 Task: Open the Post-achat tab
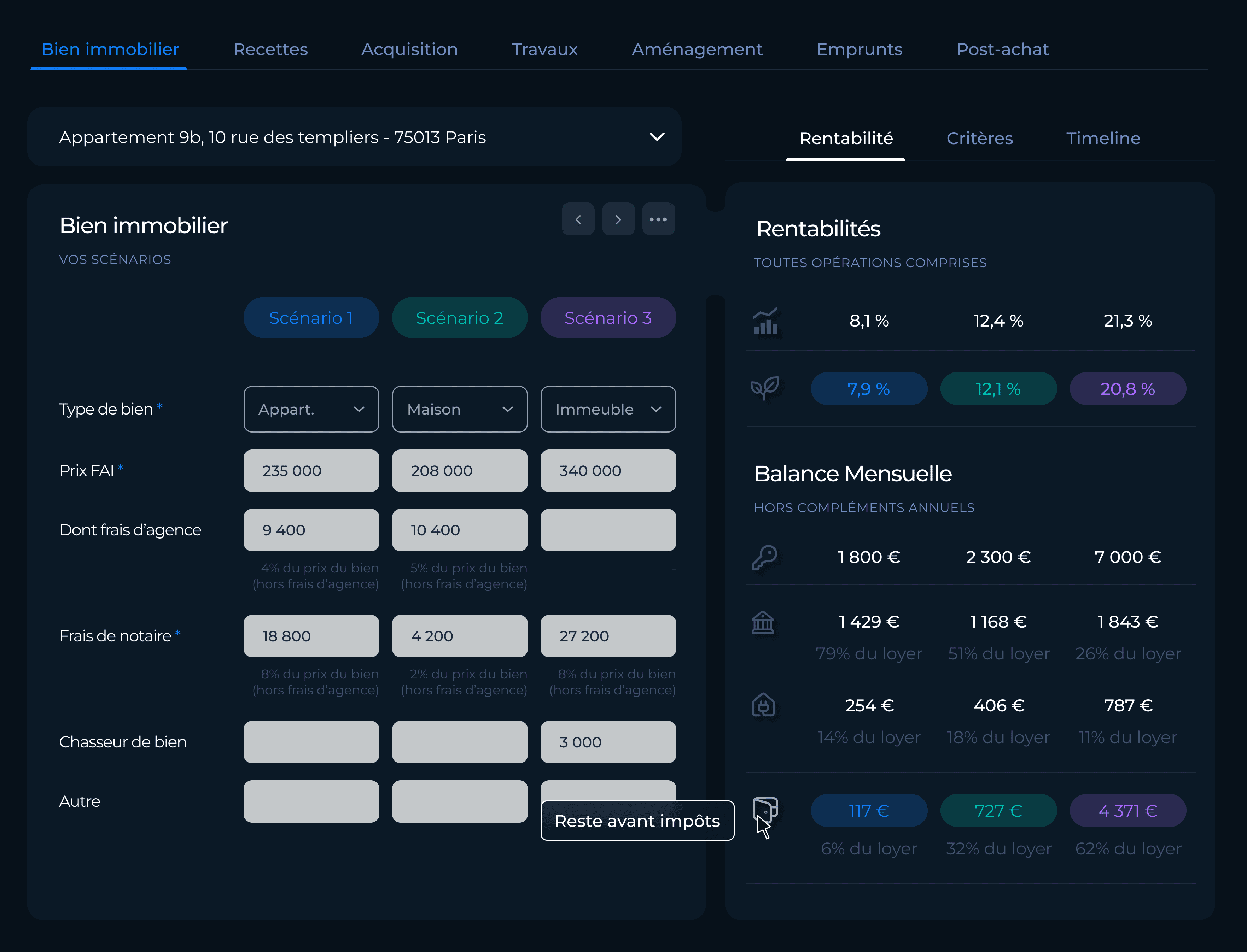coord(1003,49)
